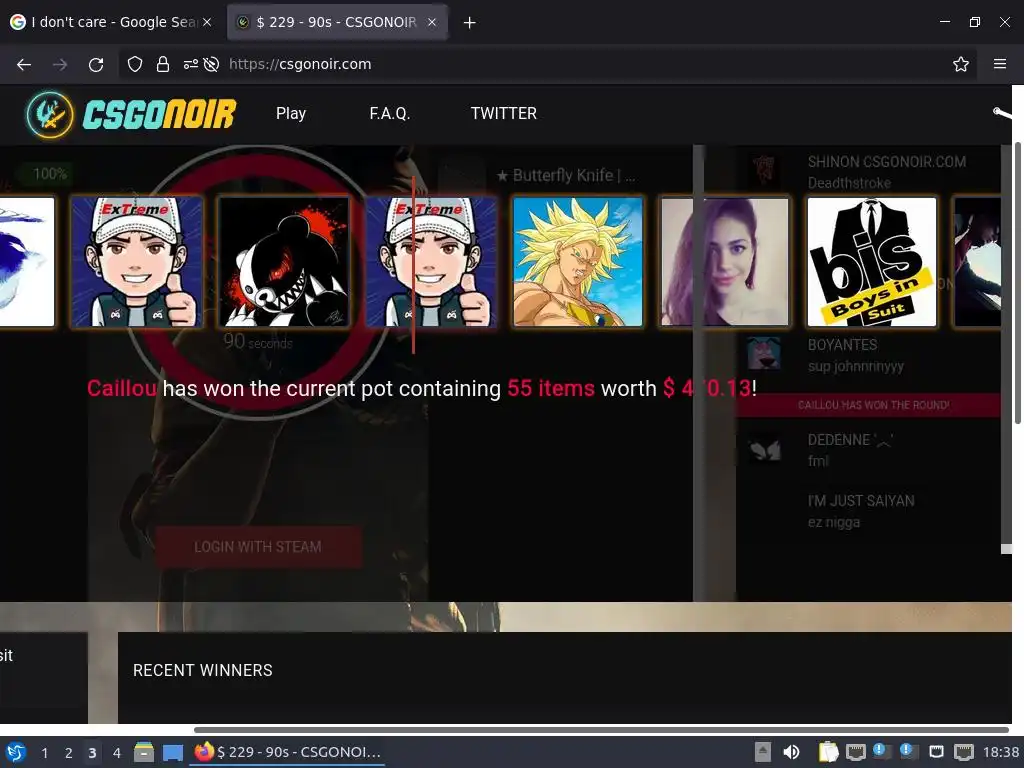Click the DEDENNE chat avatar
This screenshot has height=768, width=1024.
pyautogui.click(x=765, y=450)
